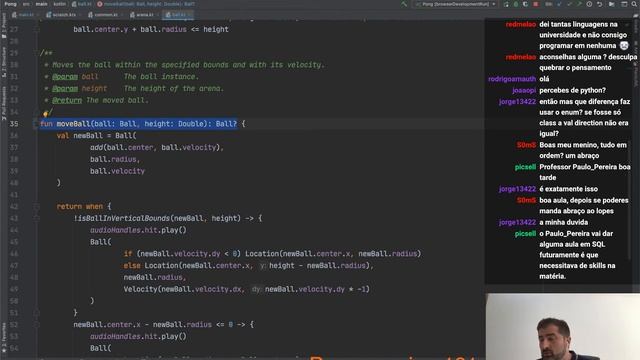
Task: Click main folder in the navigation breadcrumb
Action: tap(42, 4)
